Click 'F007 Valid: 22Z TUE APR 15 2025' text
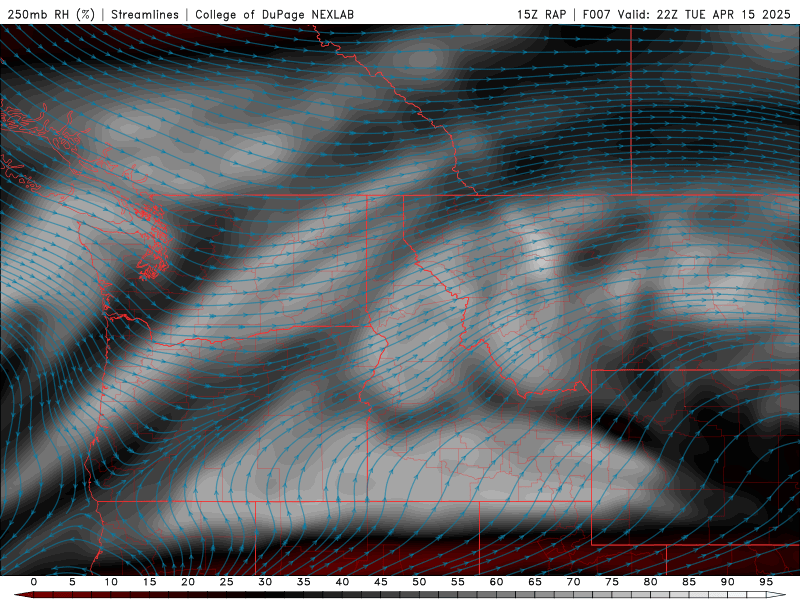 (686, 14)
